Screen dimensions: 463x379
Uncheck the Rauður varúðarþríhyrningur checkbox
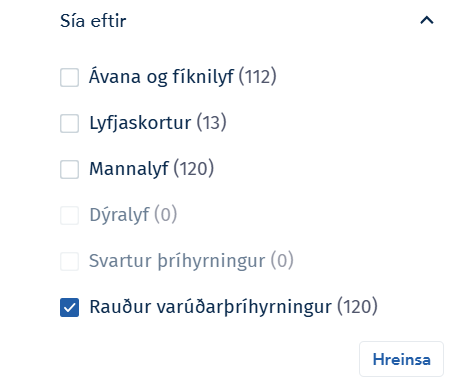tap(69, 307)
